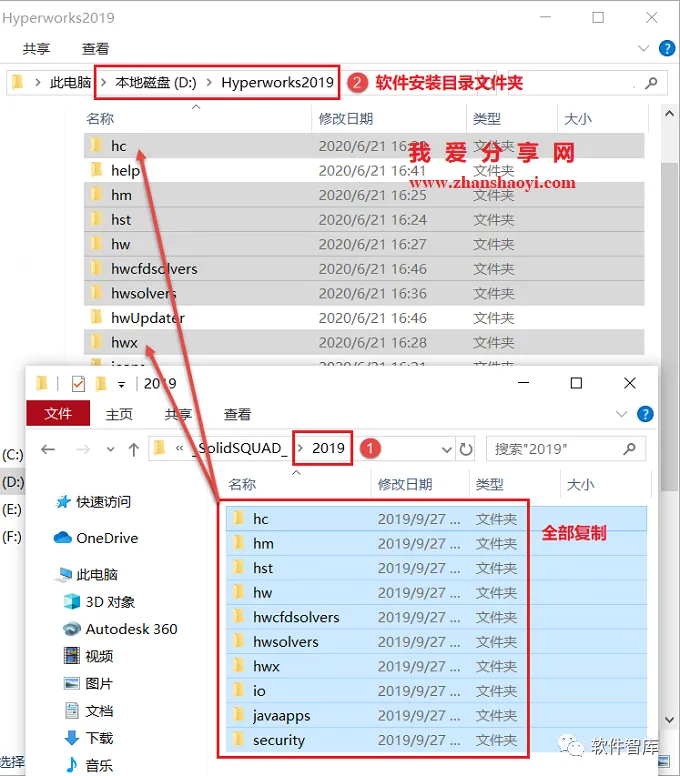The height and width of the screenshot is (776, 680).
Task: Open the 文件 menu in 2019 window
Action: pos(58,413)
